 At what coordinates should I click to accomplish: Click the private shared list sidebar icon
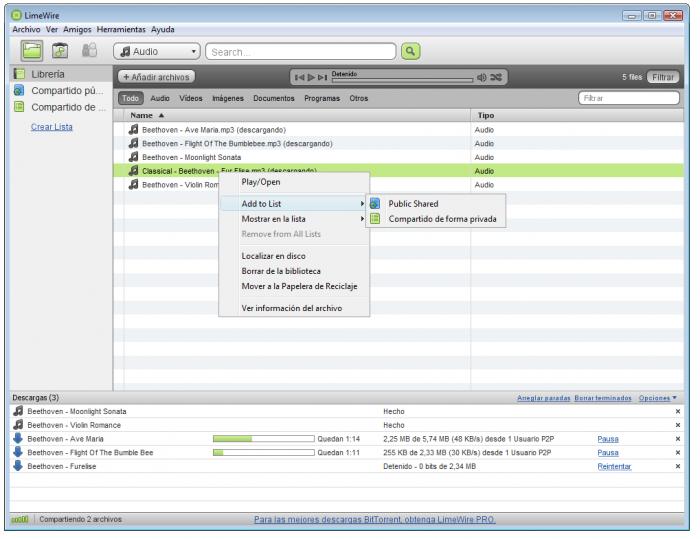(19, 107)
